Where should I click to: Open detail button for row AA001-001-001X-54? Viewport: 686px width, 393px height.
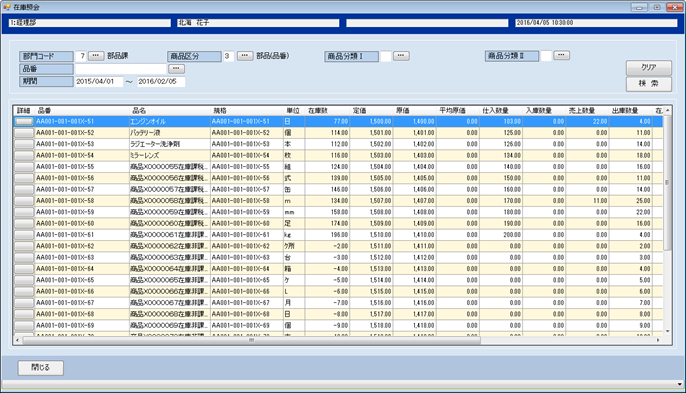point(24,155)
